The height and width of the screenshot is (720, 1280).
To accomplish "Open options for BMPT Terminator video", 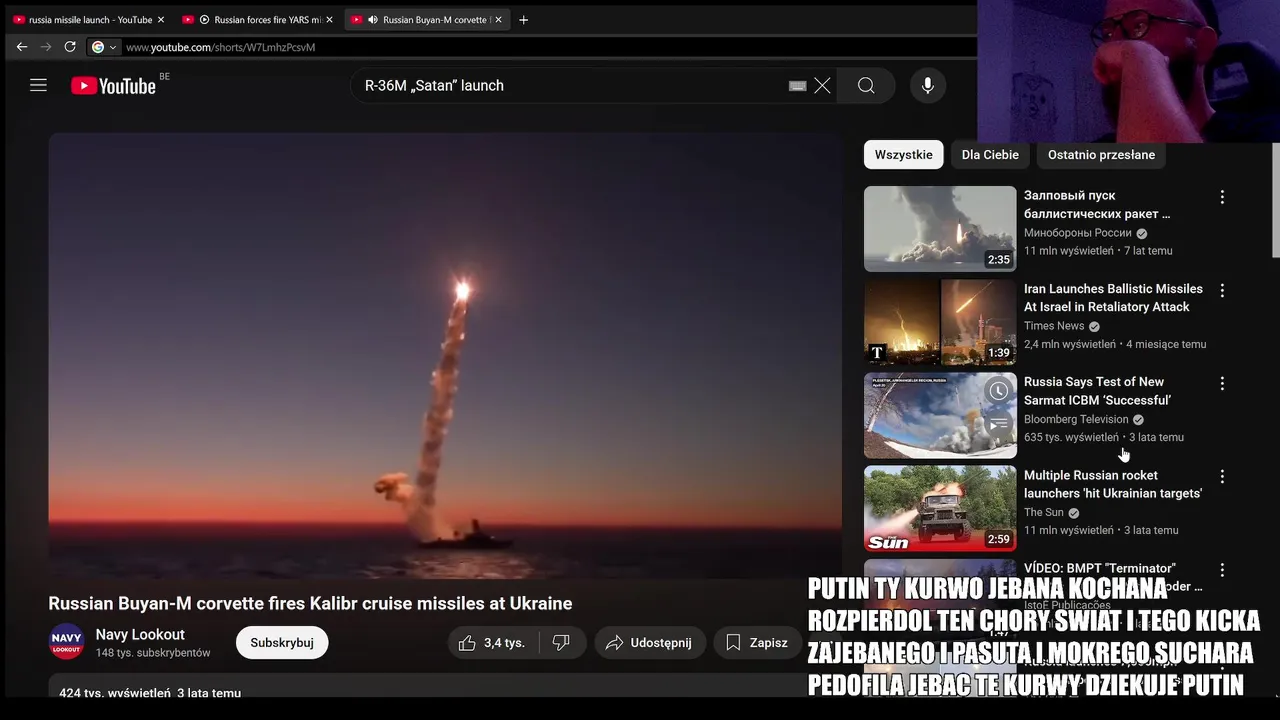I will tap(1221, 569).
